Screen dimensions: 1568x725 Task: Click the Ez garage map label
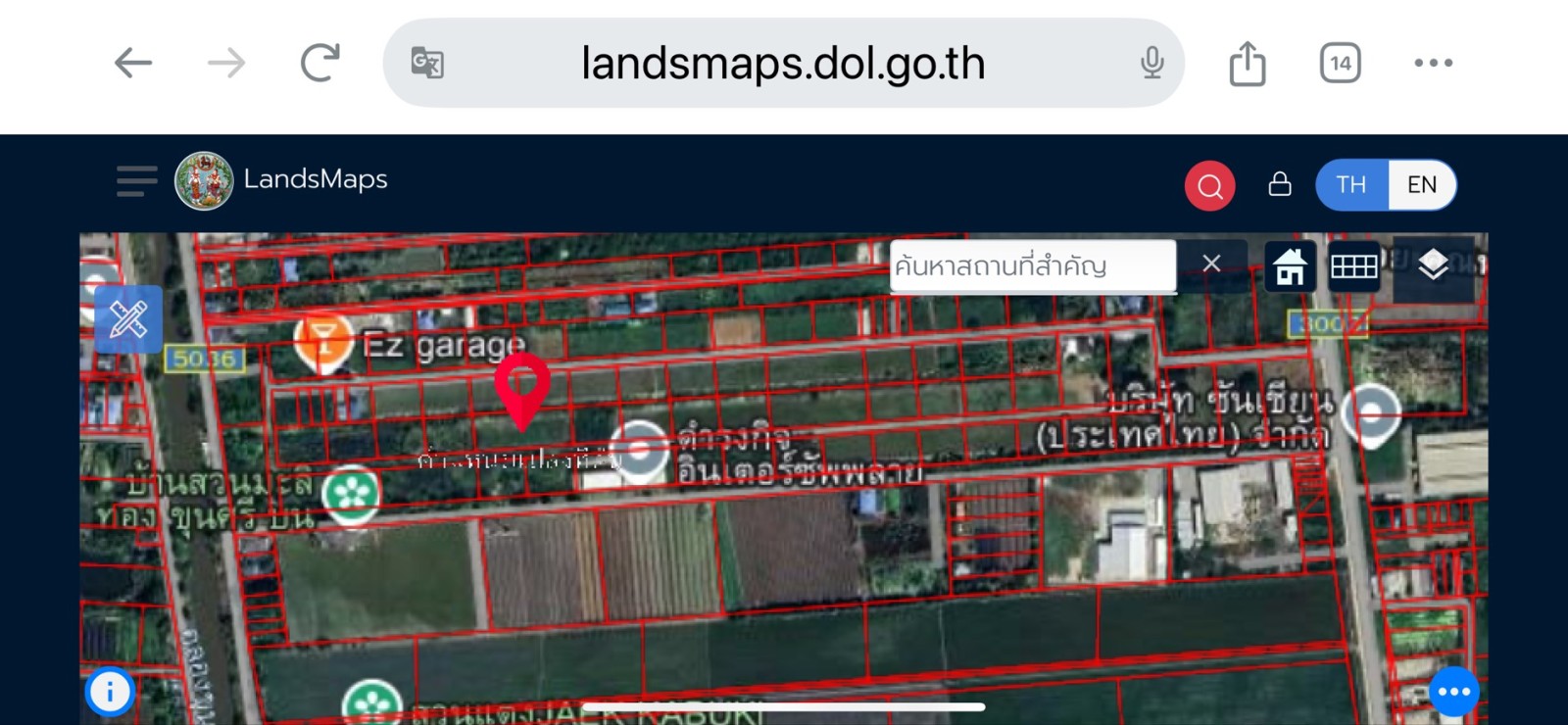444,345
